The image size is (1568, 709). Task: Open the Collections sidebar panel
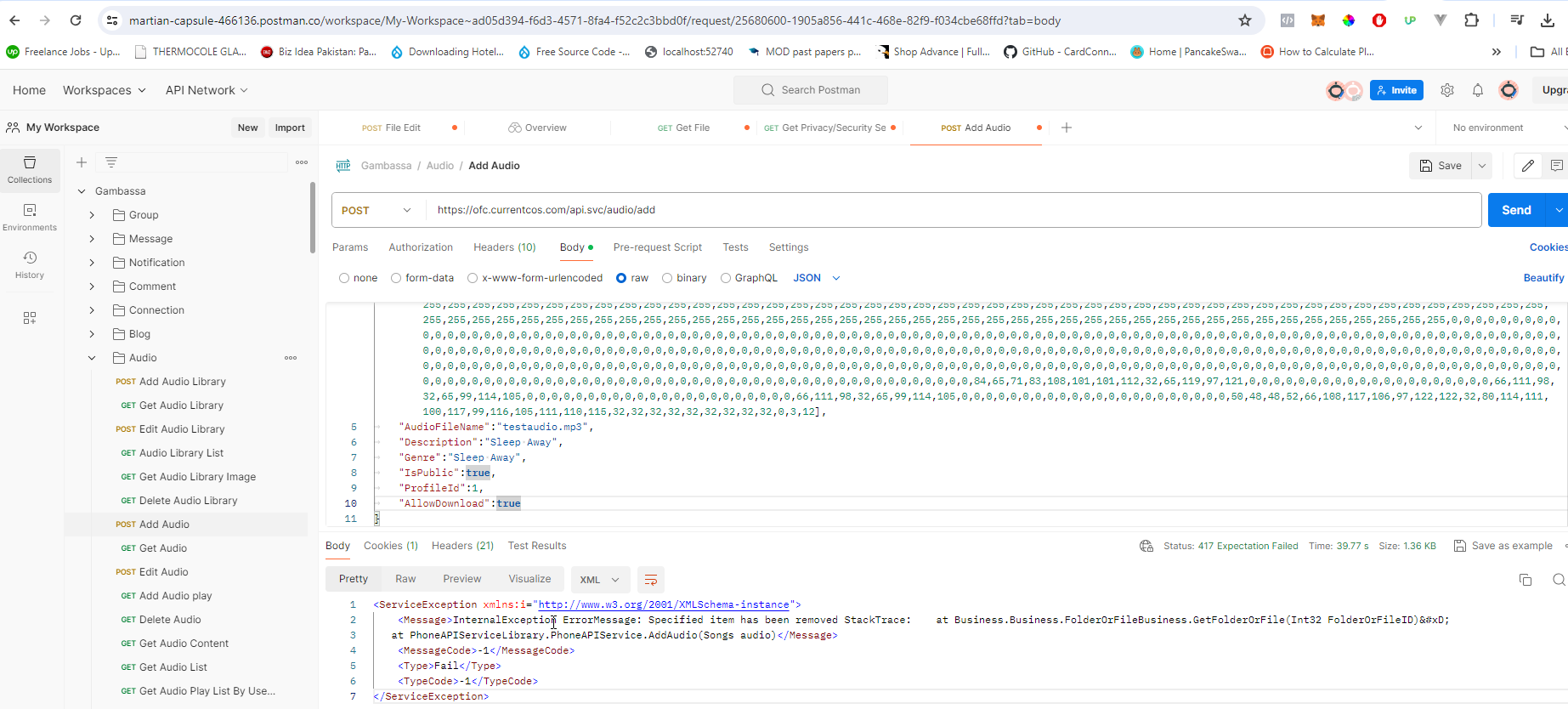[30, 169]
